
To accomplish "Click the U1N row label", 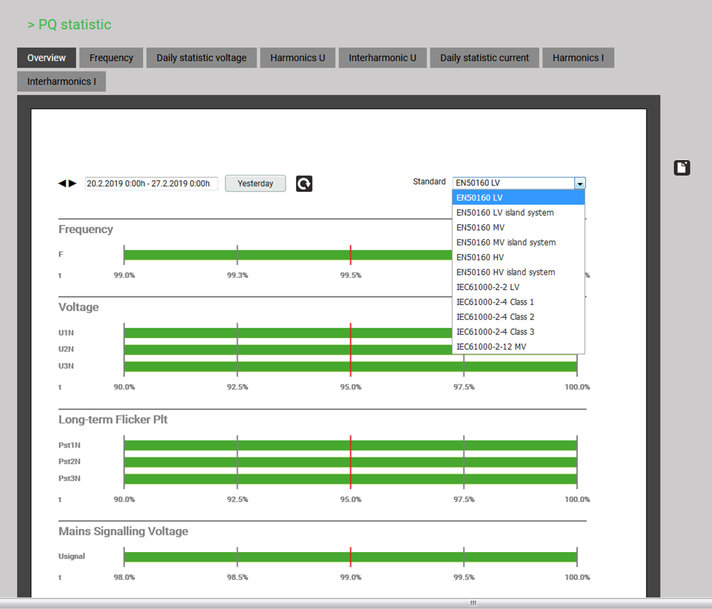I will 66,333.
